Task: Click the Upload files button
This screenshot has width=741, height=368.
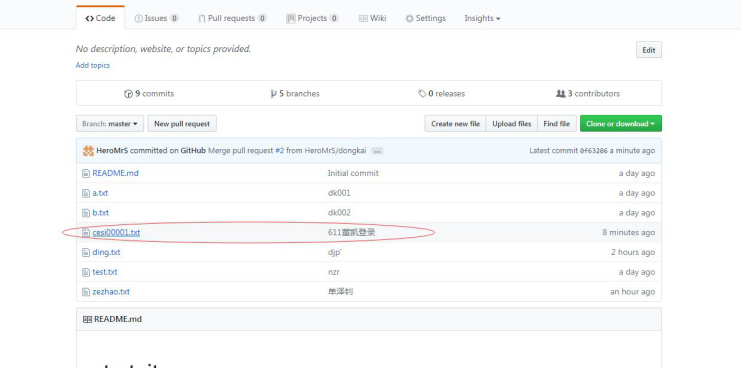Action: pyautogui.click(x=512, y=124)
